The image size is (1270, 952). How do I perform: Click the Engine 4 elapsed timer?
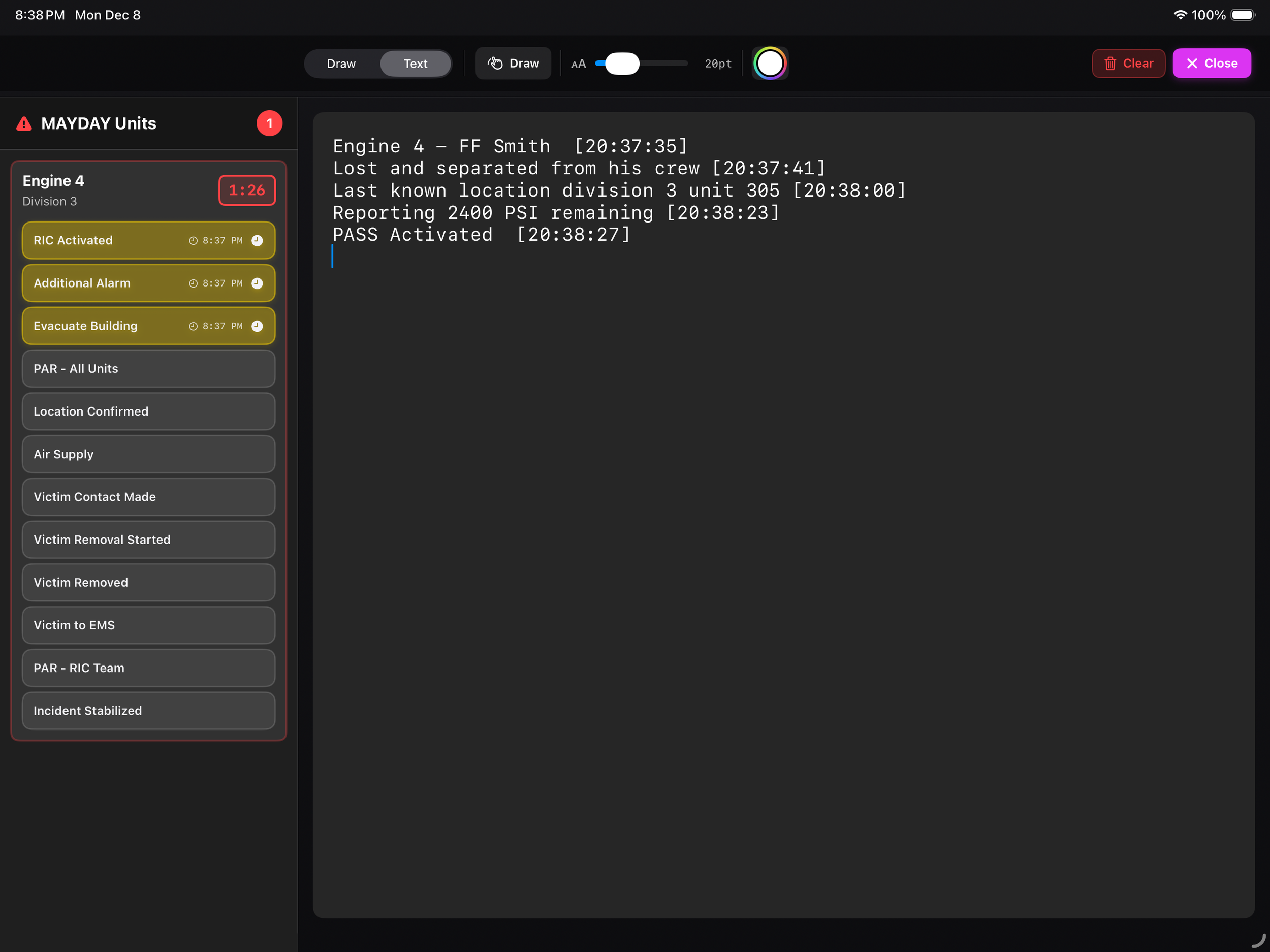pos(246,190)
